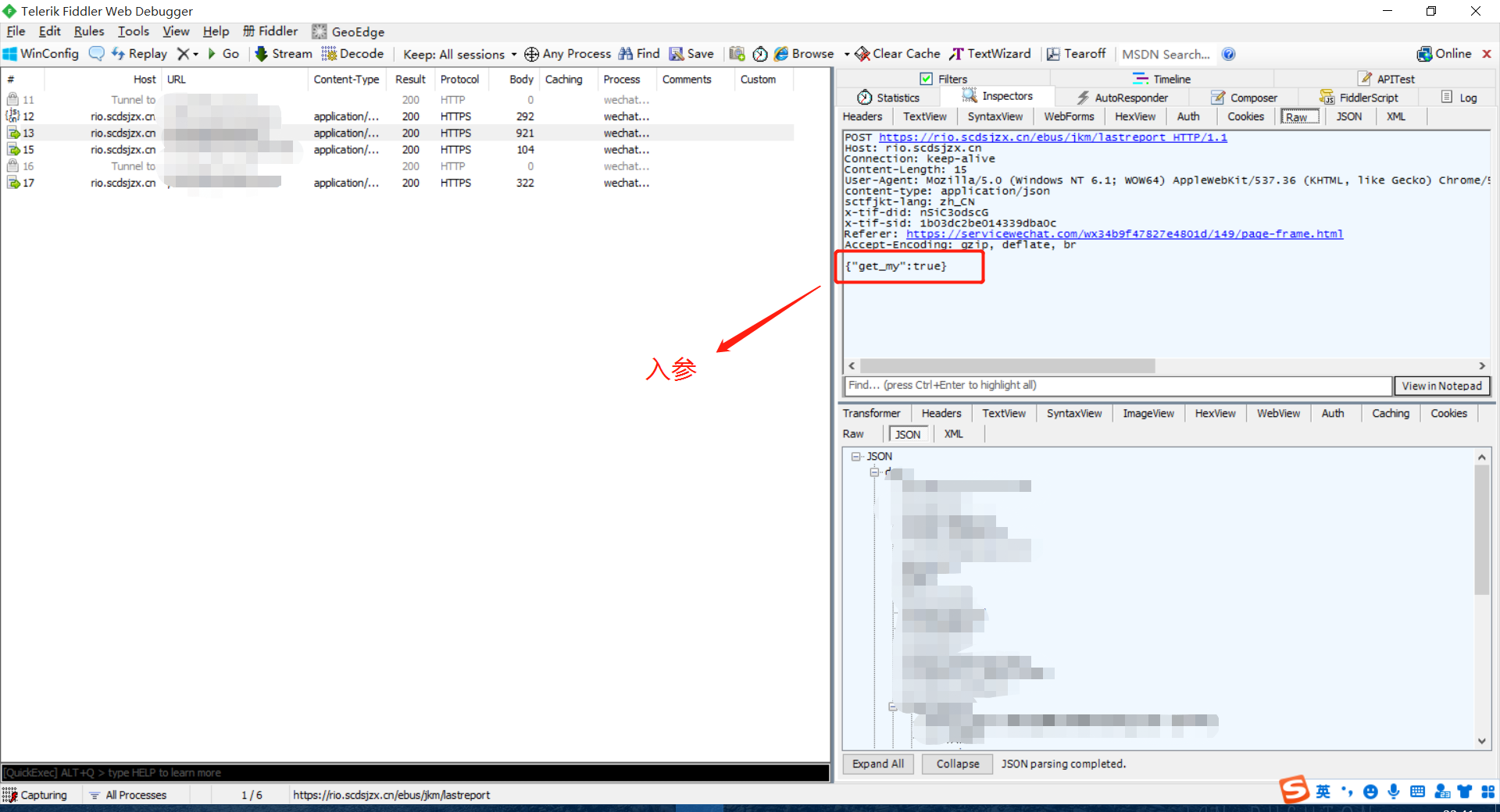This screenshot has height=812, width=1500.
Task: Collapse the root JSON tree node
Action: coord(856,457)
